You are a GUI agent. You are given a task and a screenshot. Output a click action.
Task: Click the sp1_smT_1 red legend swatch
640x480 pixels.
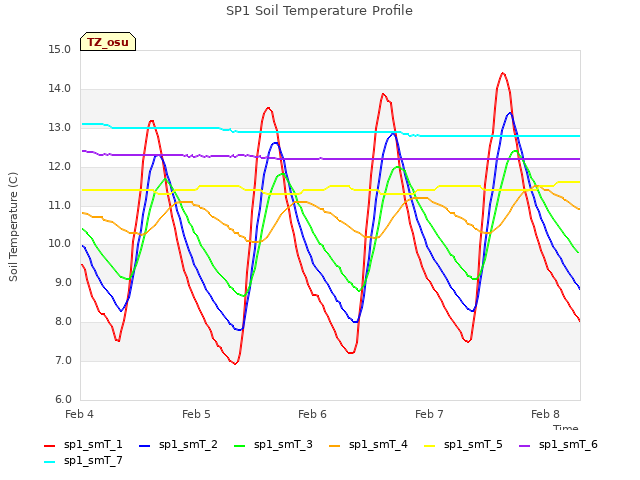coord(49,446)
